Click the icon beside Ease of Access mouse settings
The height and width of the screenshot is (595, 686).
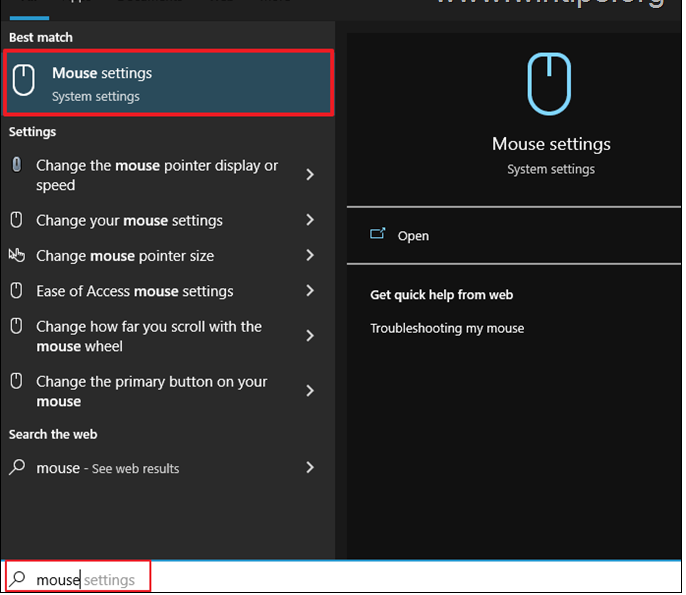[17, 291]
